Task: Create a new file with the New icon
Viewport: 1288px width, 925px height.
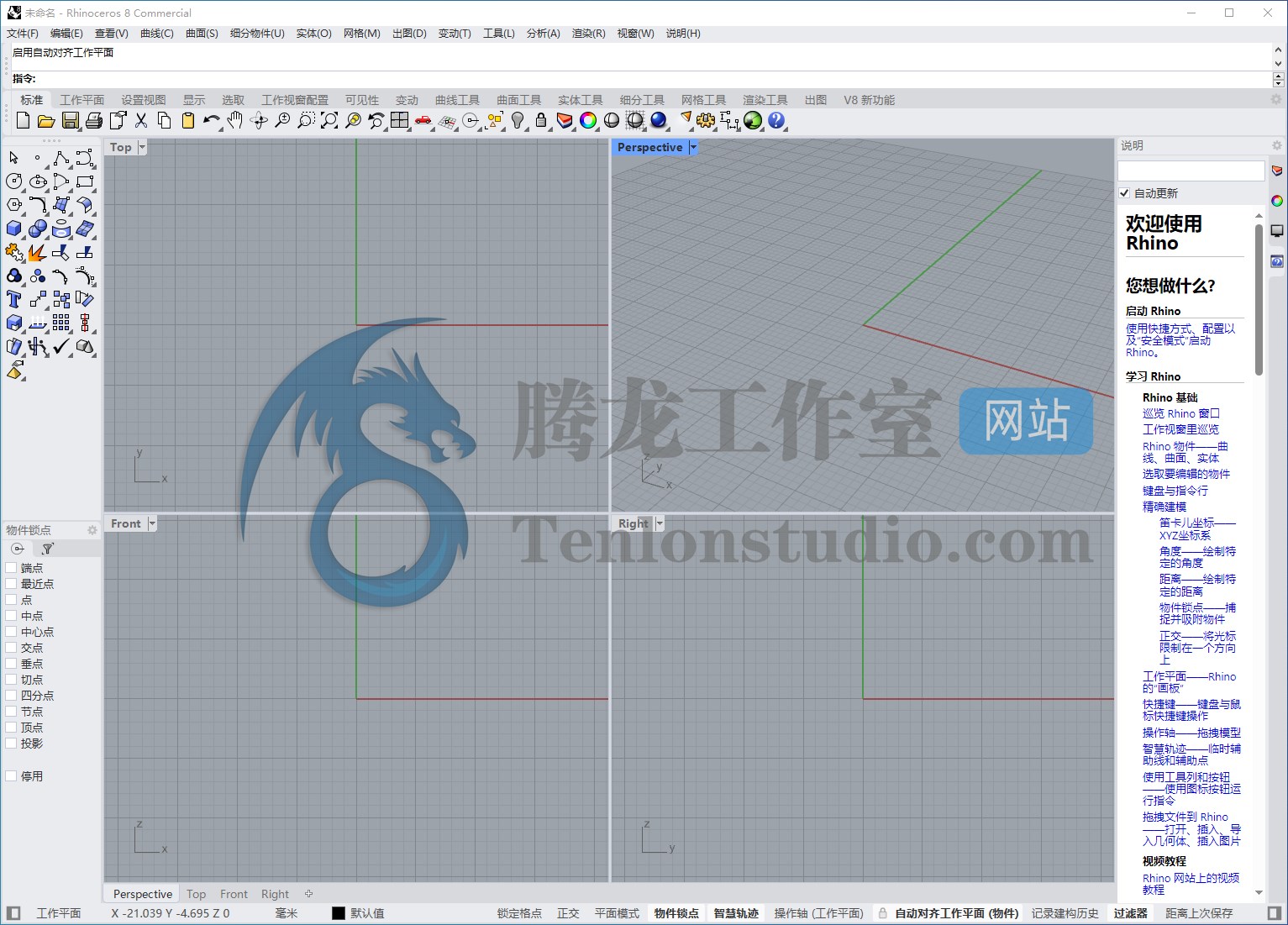Action: [x=24, y=121]
